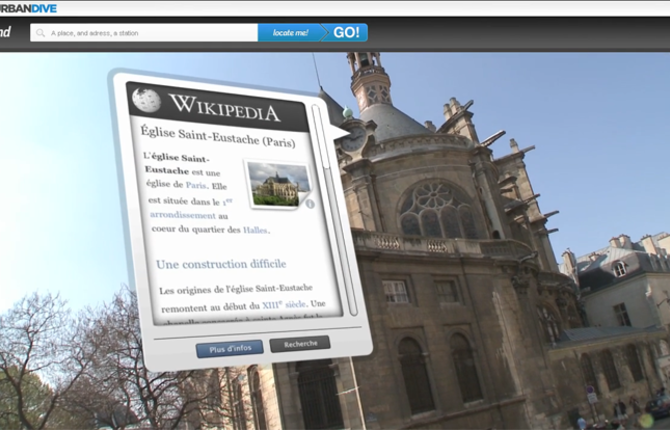The height and width of the screenshot is (430, 670).
Task: Follow the 'Halles' link
Action: [x=255, y=230]
